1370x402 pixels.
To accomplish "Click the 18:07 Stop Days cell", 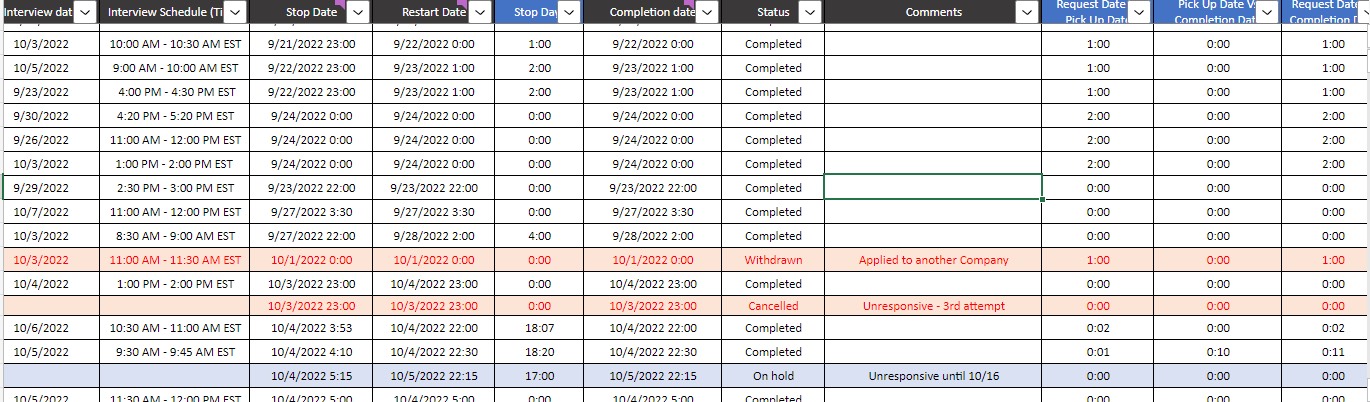I will (x=539, y=328).
